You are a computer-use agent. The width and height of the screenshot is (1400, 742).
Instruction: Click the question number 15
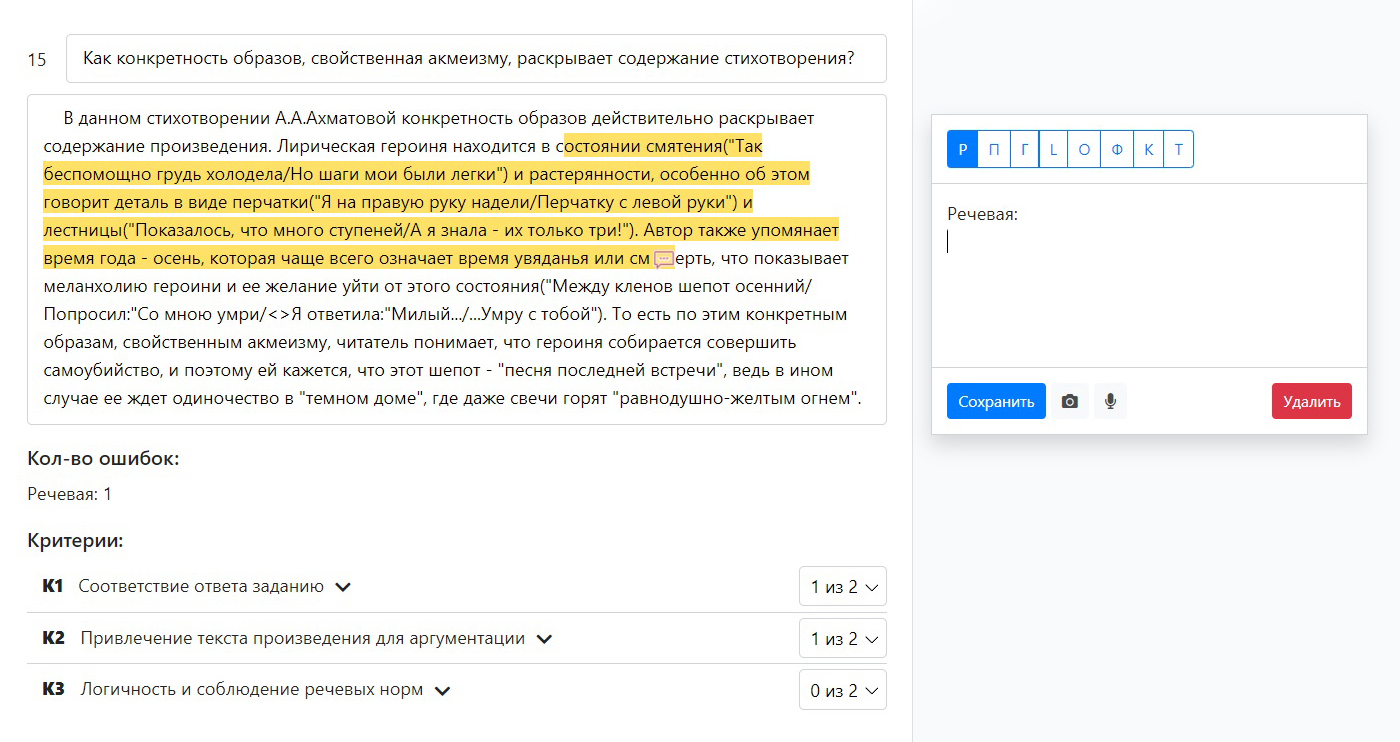tap(37, 60)
